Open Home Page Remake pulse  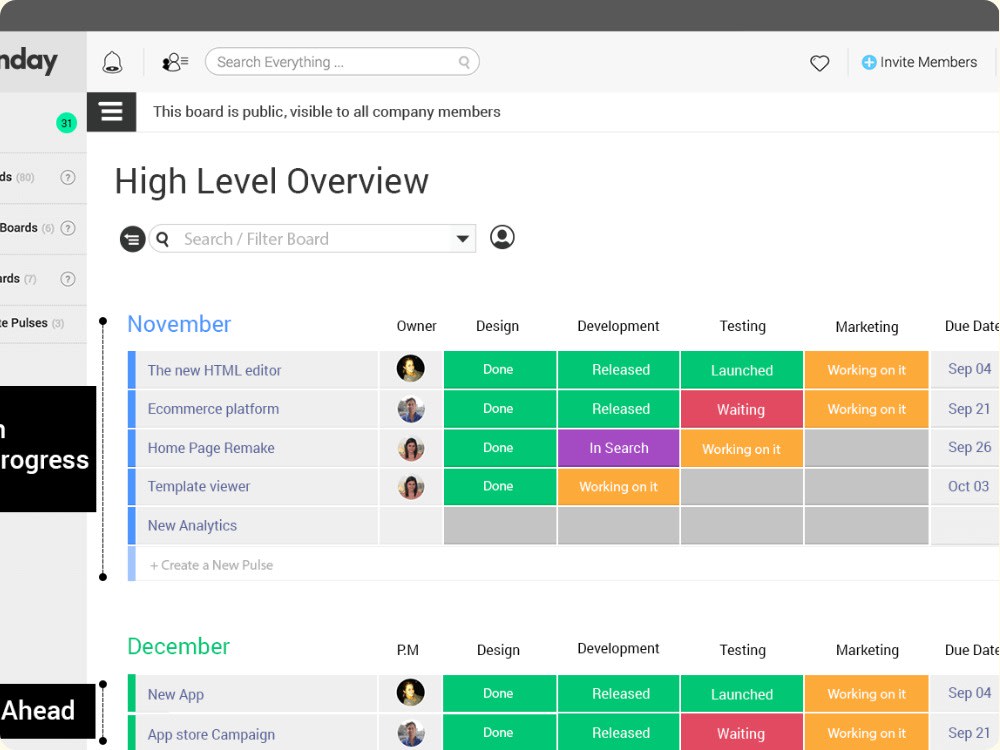tap(211, 448)
